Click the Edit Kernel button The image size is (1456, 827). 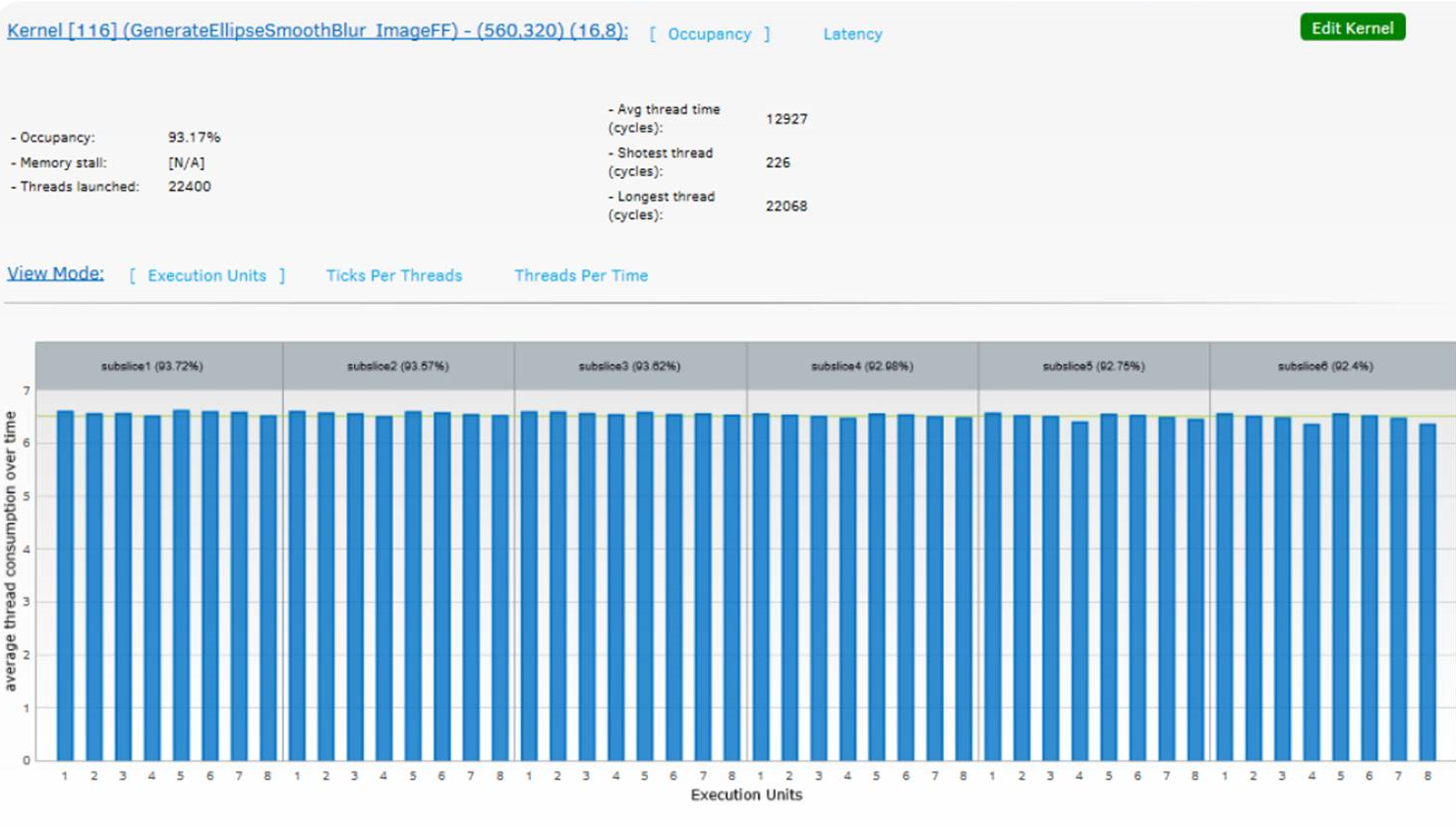pos(1352,28)
